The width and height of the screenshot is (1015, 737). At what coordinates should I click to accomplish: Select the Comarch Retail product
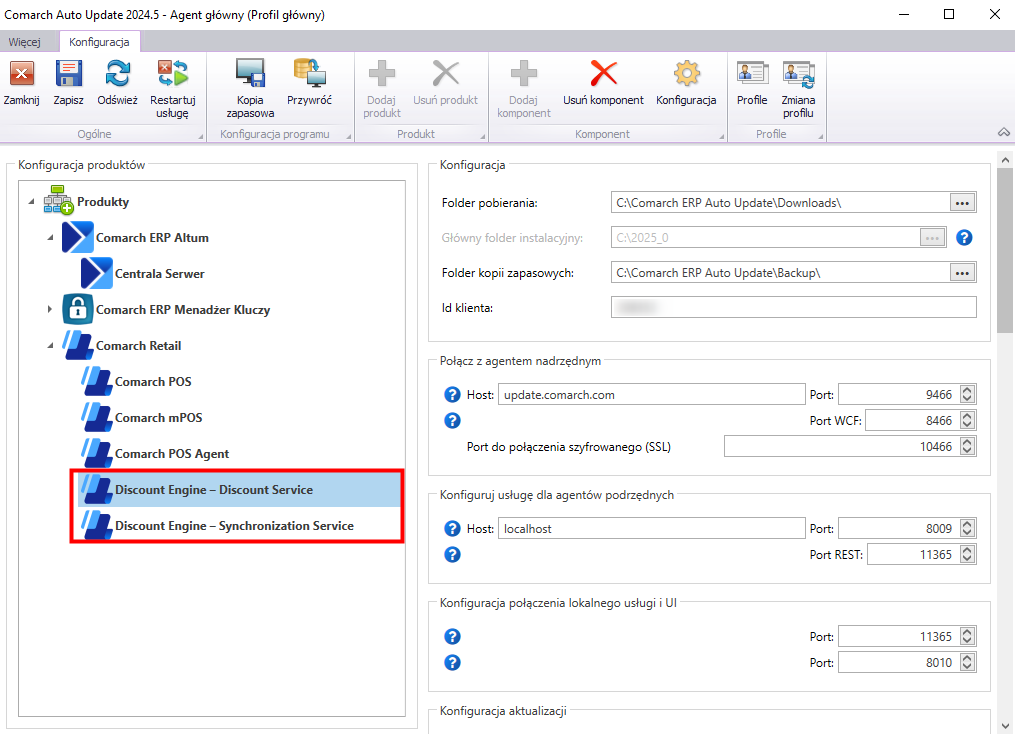(139, 346)
